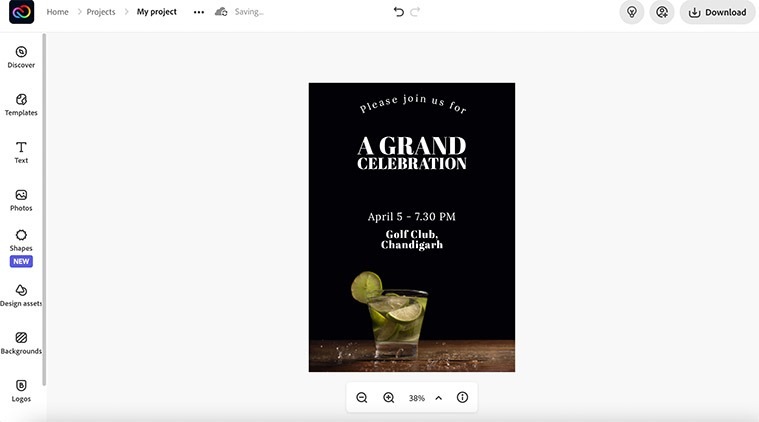Click the redo arrow
Image resolution: width=759 pixels, height=422 pixels.
point(415,12)
